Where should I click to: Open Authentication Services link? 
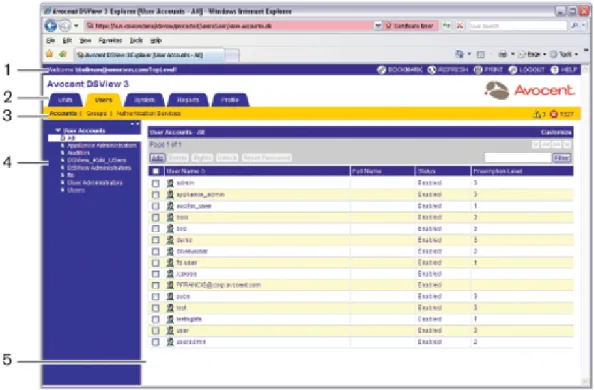(148, 113)
